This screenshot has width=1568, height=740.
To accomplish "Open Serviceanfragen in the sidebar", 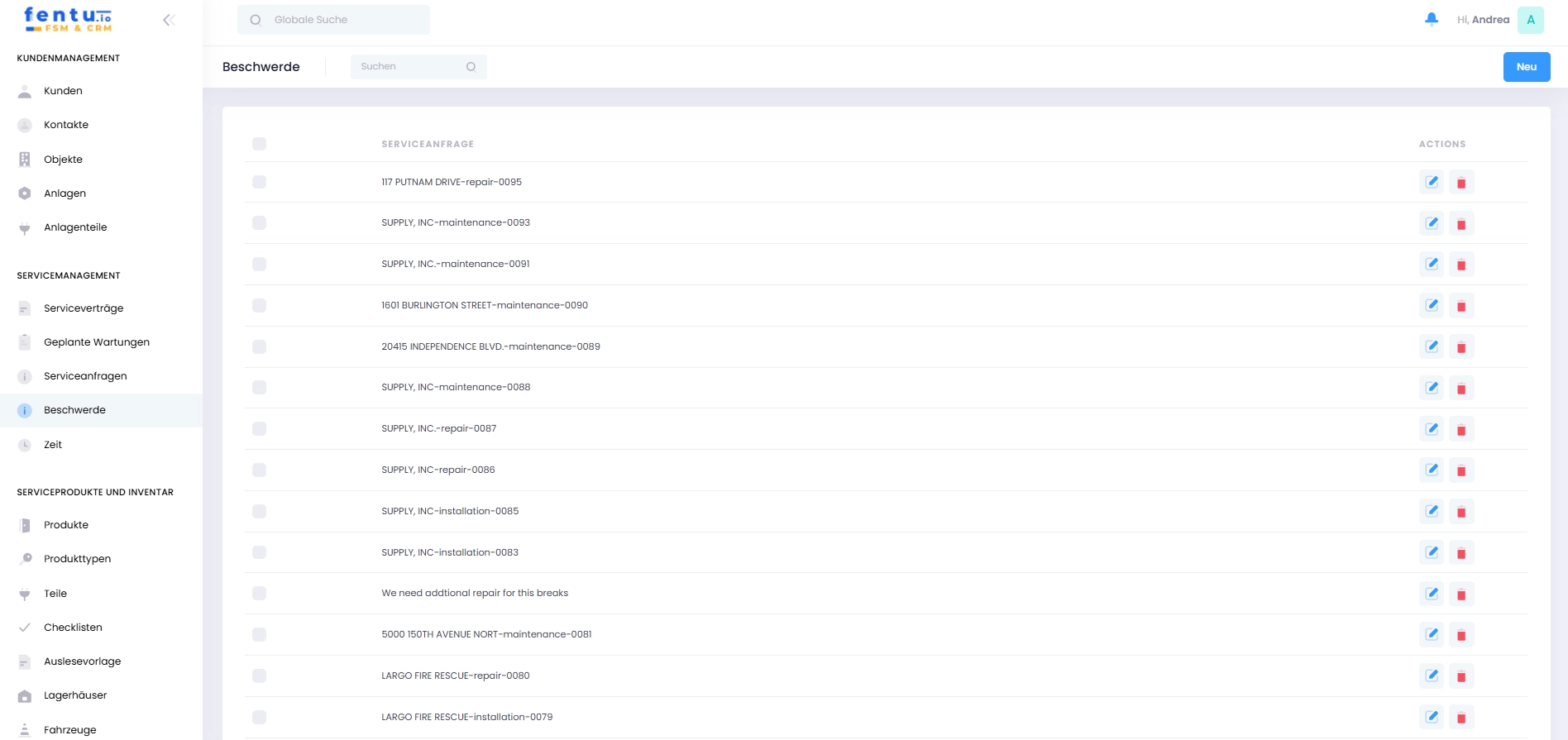I will click(x=85, y=376).
